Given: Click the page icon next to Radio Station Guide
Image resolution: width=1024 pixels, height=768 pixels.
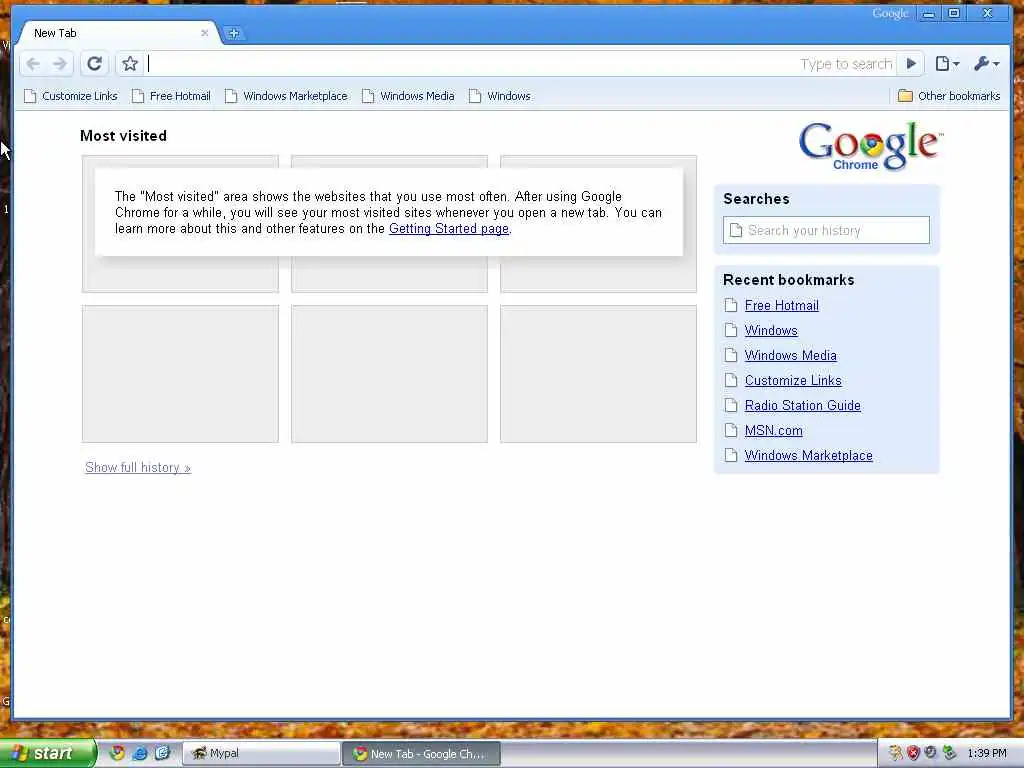Looking at the screenshot, I should (731, 406).
